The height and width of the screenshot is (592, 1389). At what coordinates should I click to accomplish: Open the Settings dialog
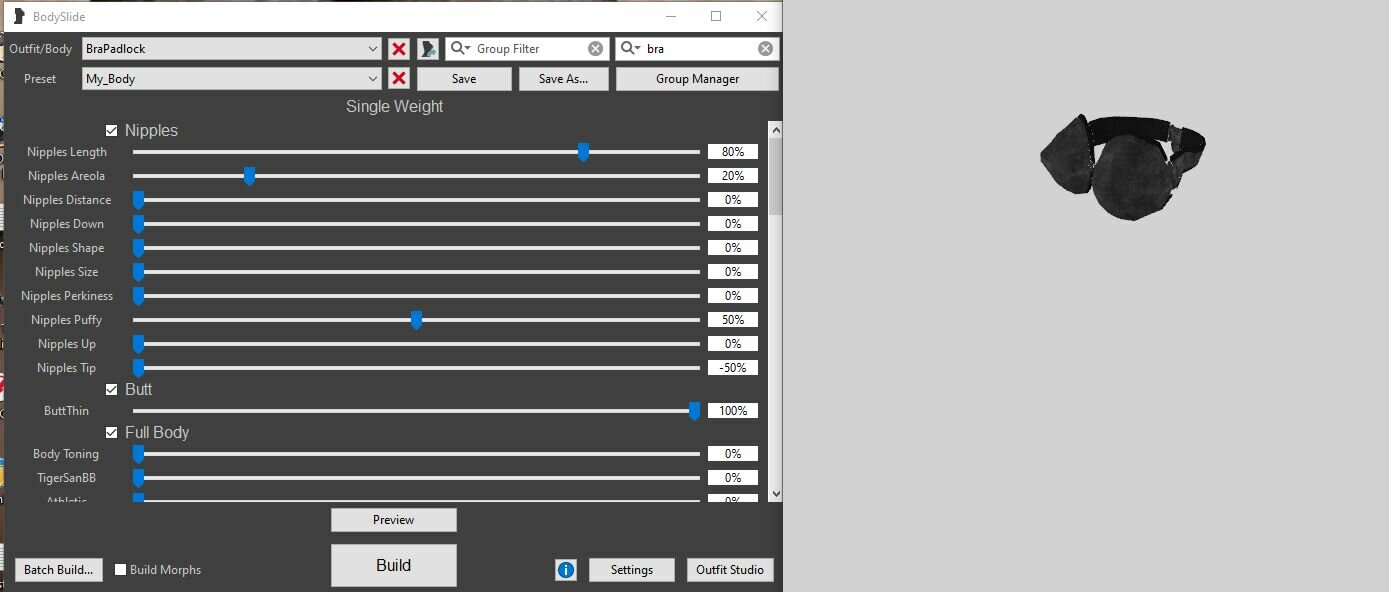(632, 570)
